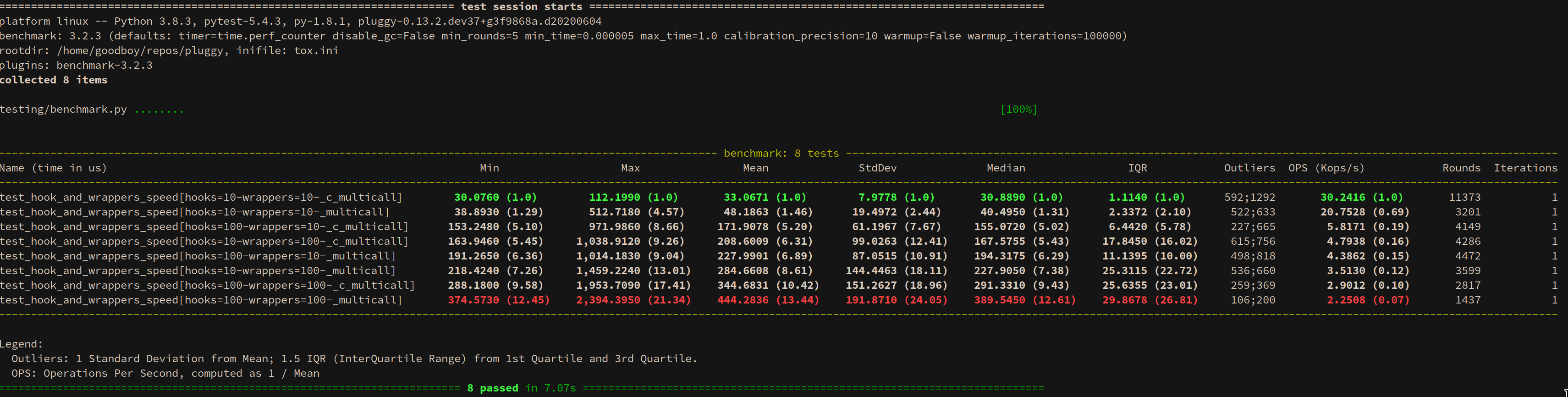This screenshot has height=397, width=1568.
Task: Click the IQR value 25.6355 (23.01)
Action: pos(1150,285)
